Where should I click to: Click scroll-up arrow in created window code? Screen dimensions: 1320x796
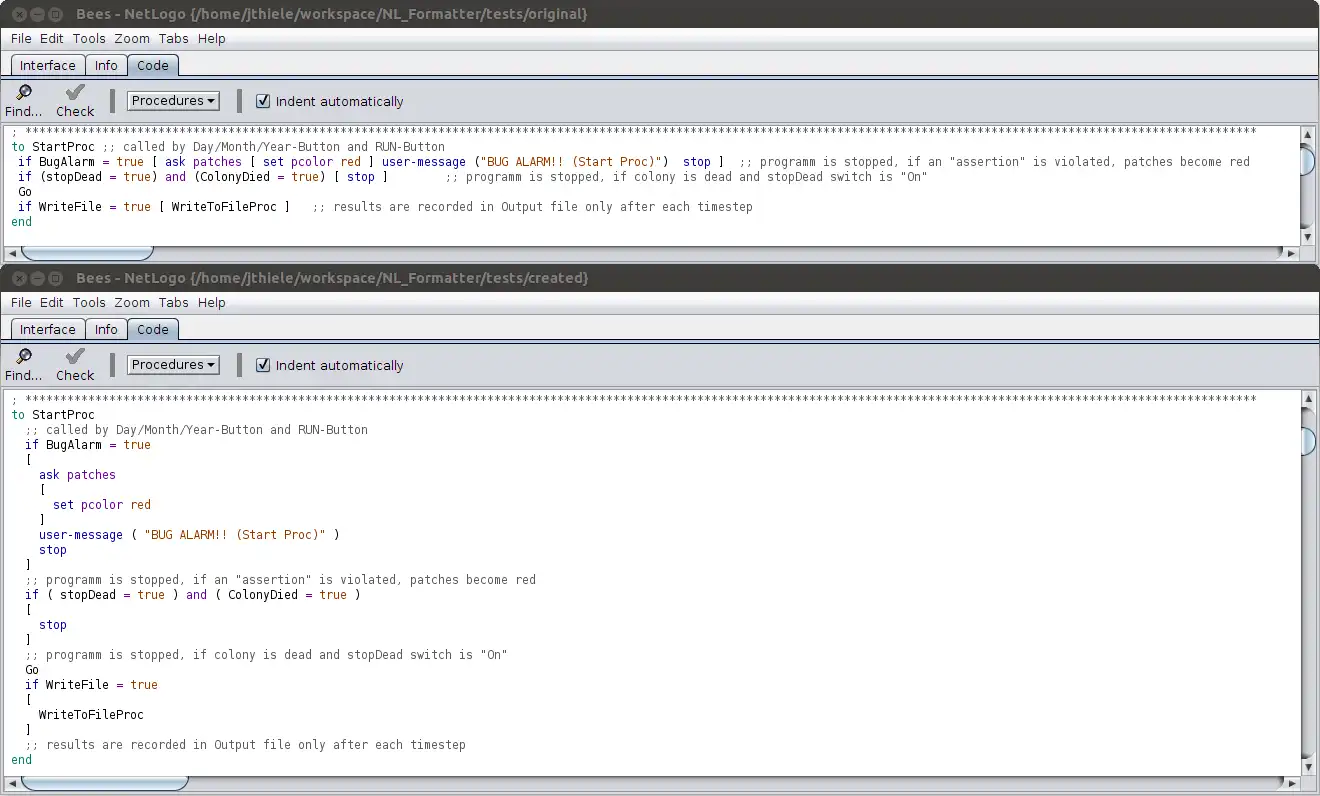click(1309, 400)
